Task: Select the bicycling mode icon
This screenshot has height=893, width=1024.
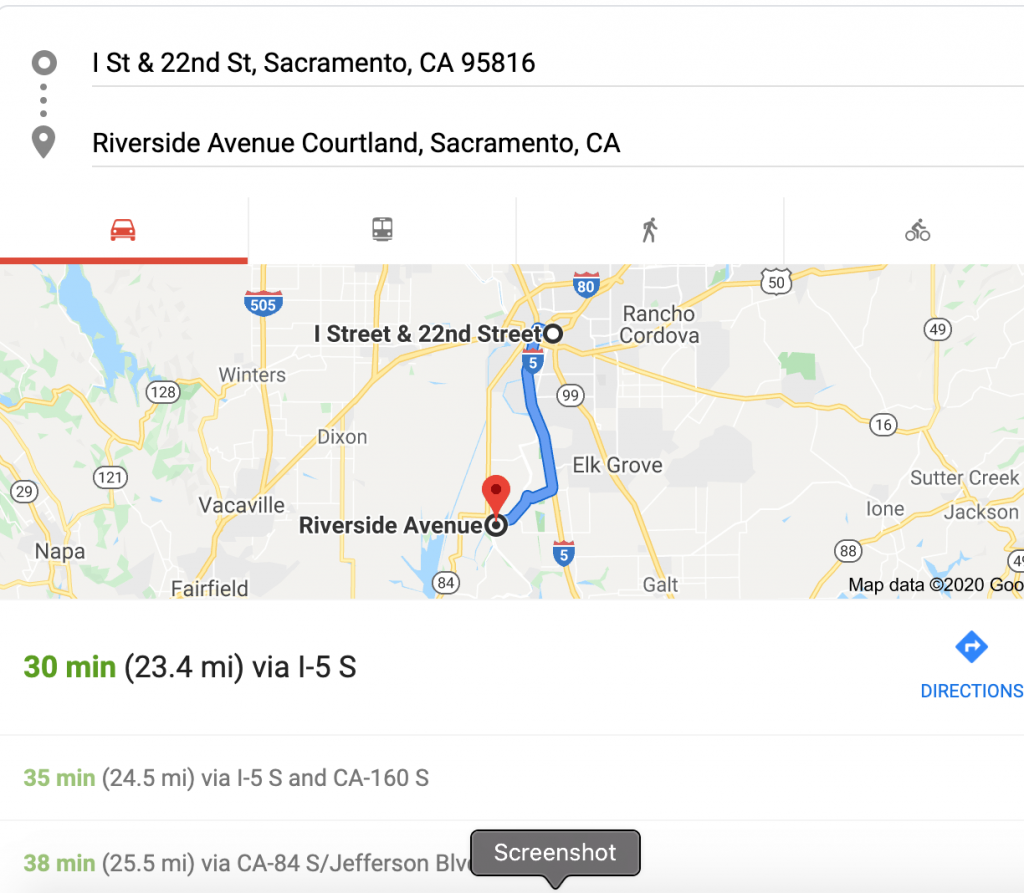Action: (x=917, y=231)
